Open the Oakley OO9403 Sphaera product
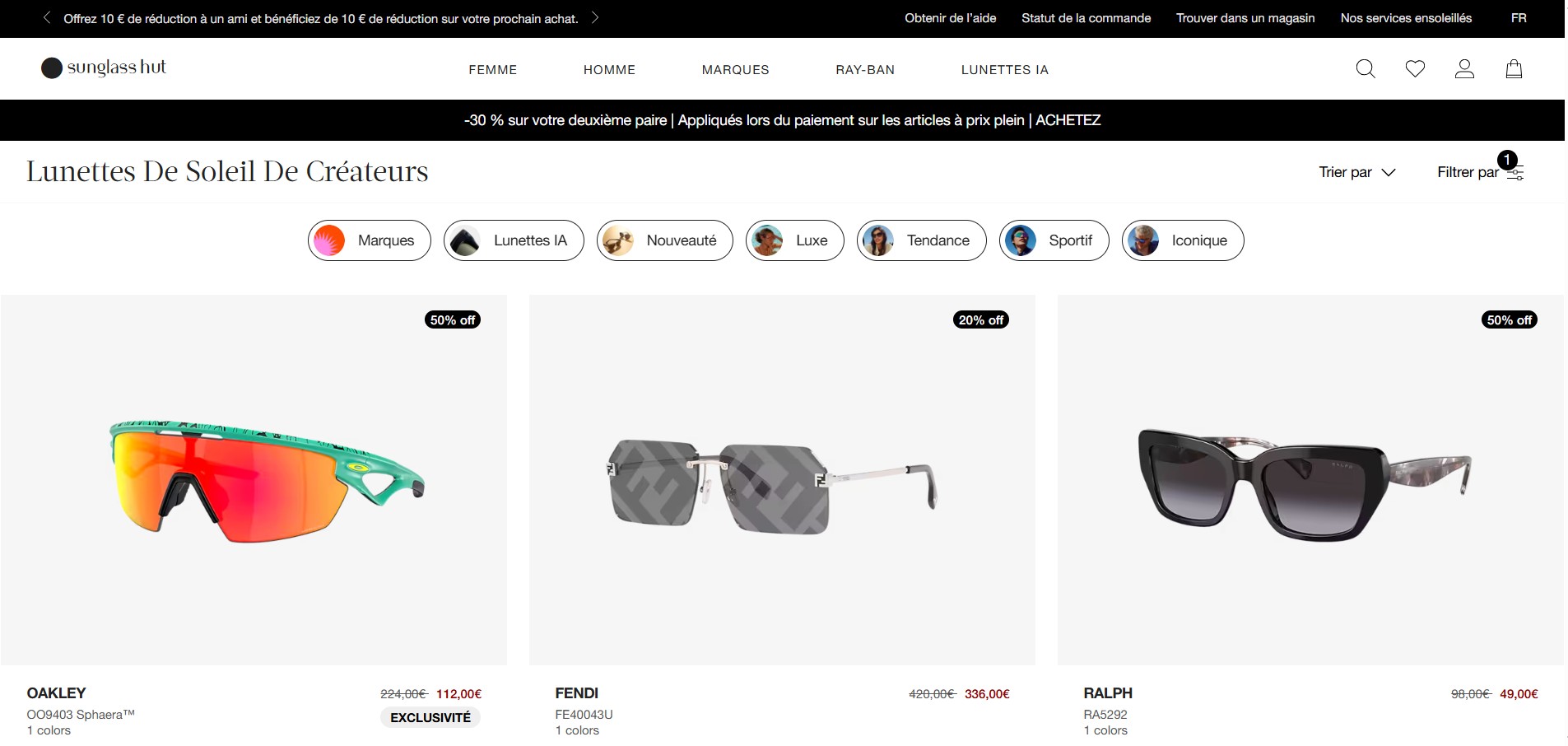 254,479
